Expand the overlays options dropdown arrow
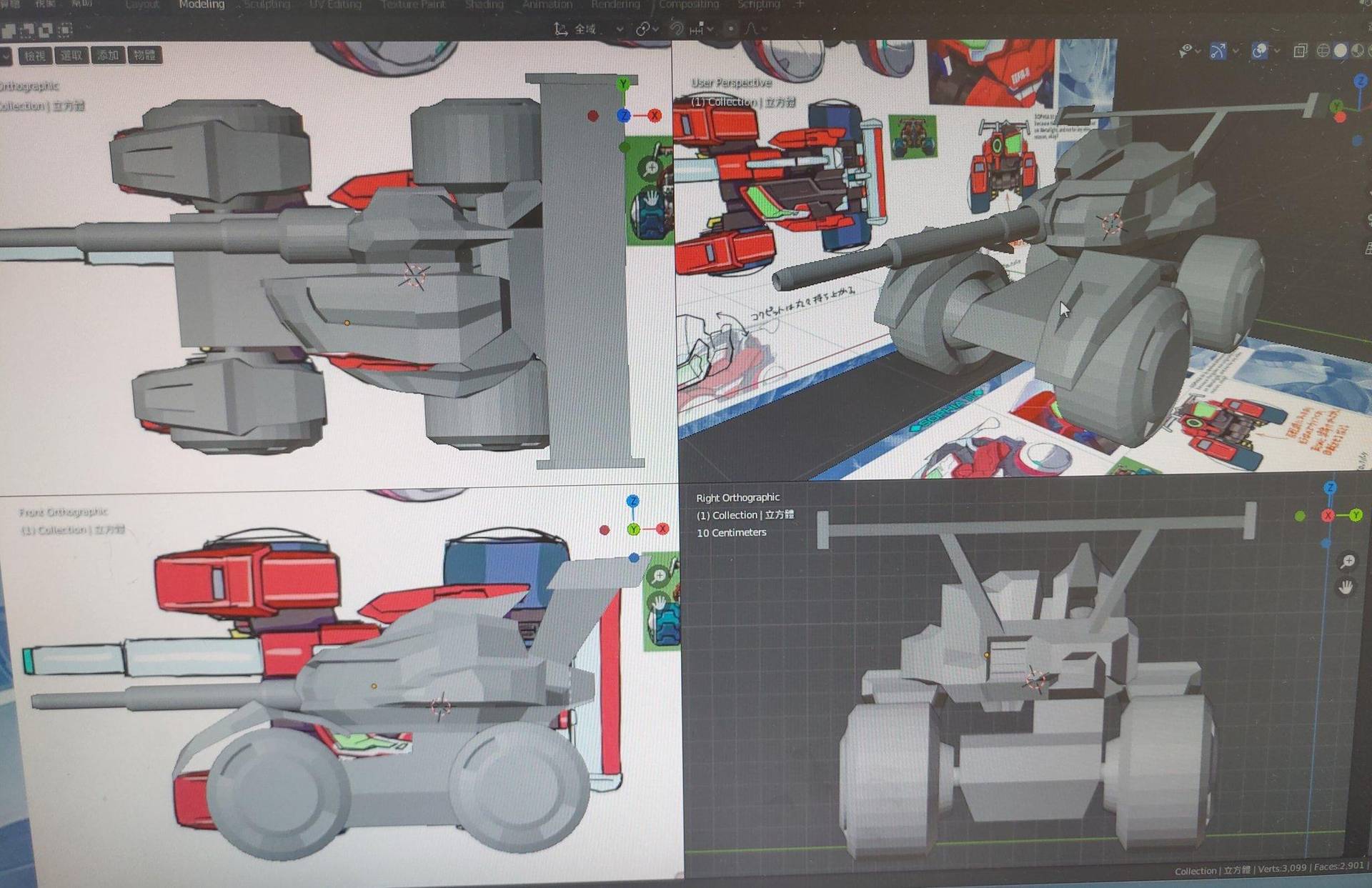The image size is (1372, 888). [x=1276, y=51]
